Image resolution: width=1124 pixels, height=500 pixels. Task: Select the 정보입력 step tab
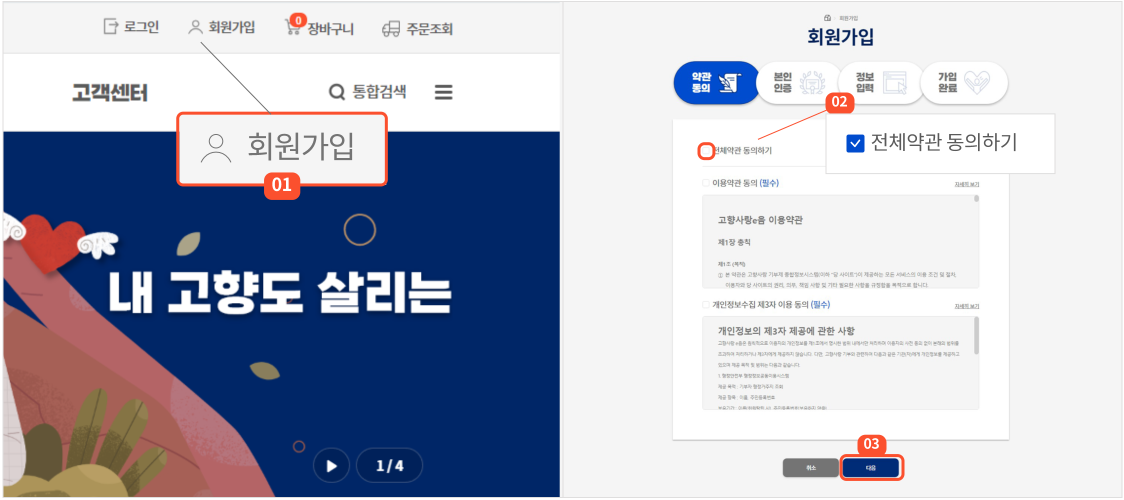point(881,83)
